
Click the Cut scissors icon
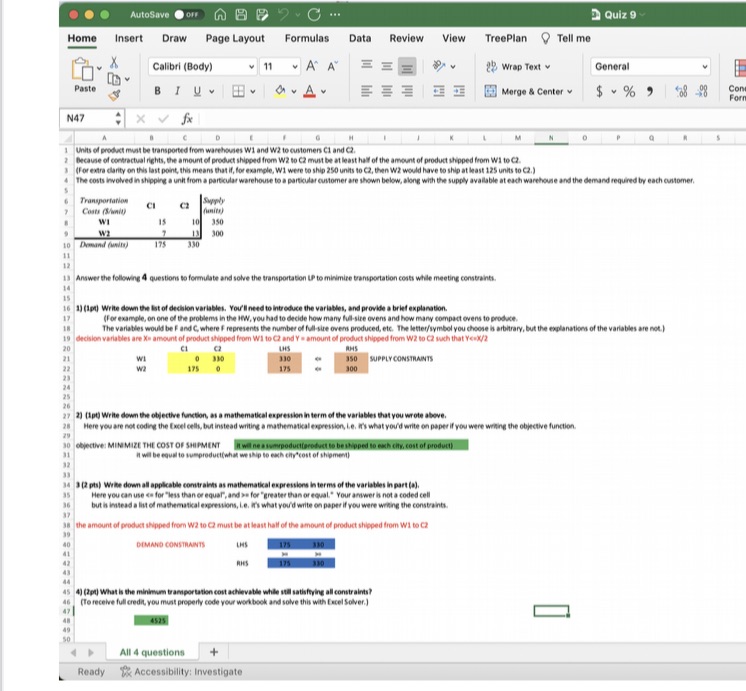[114, 62]
